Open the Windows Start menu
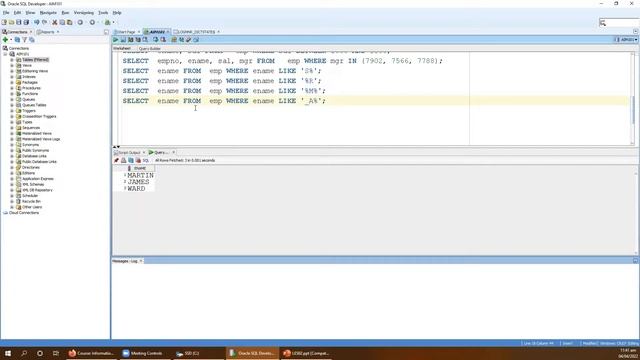 8,353
